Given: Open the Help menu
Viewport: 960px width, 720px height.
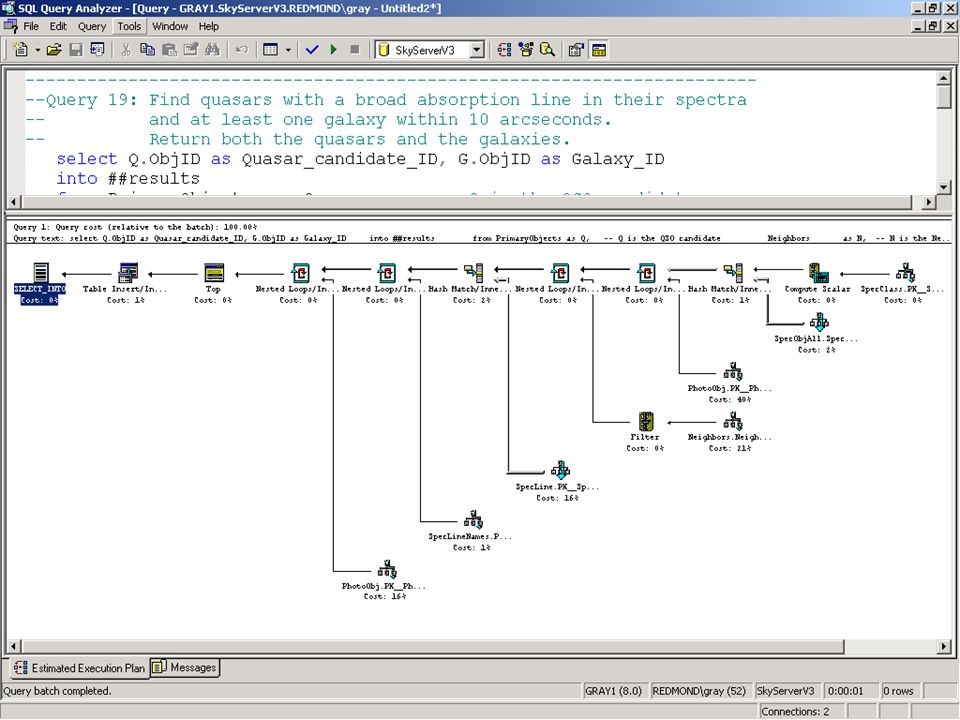Looking at the screenshot, I should point(208,26).
